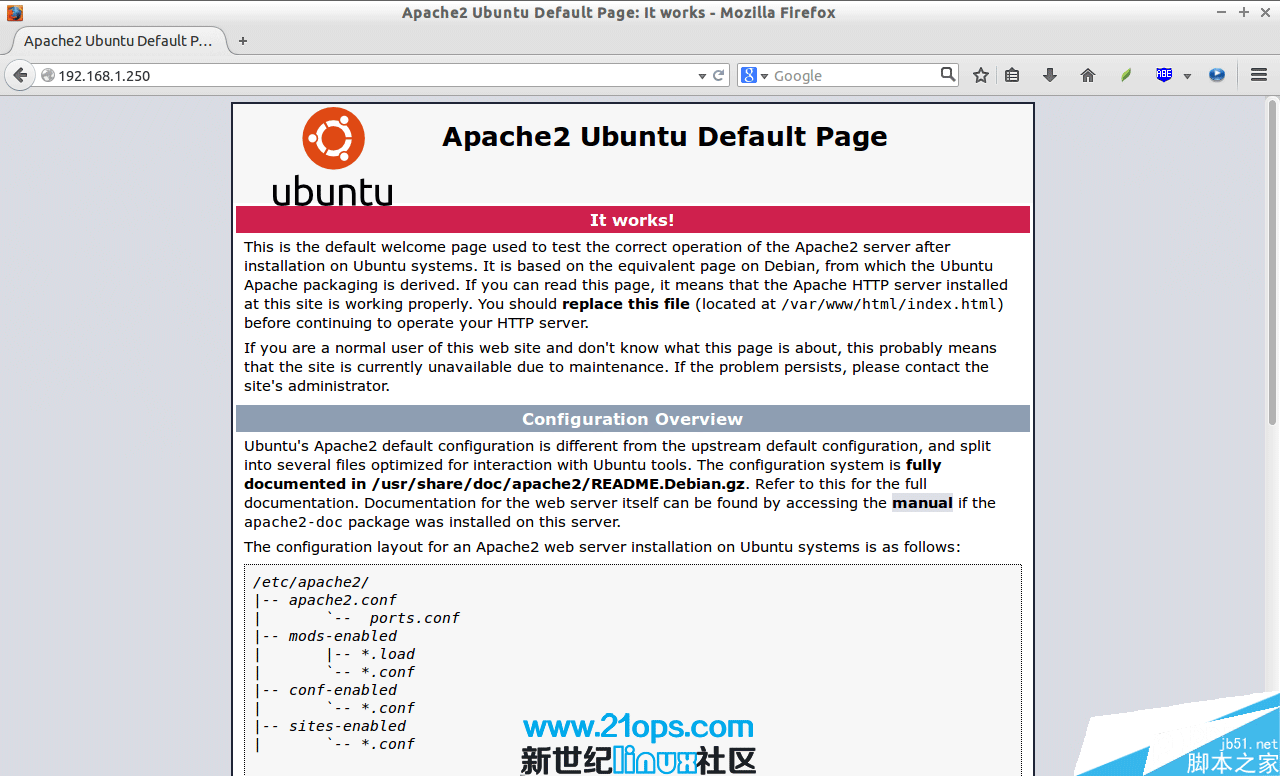This screenshot has height=776, width=1280.
Task: Click the blue globe add-on icon
Action: 1217,75
